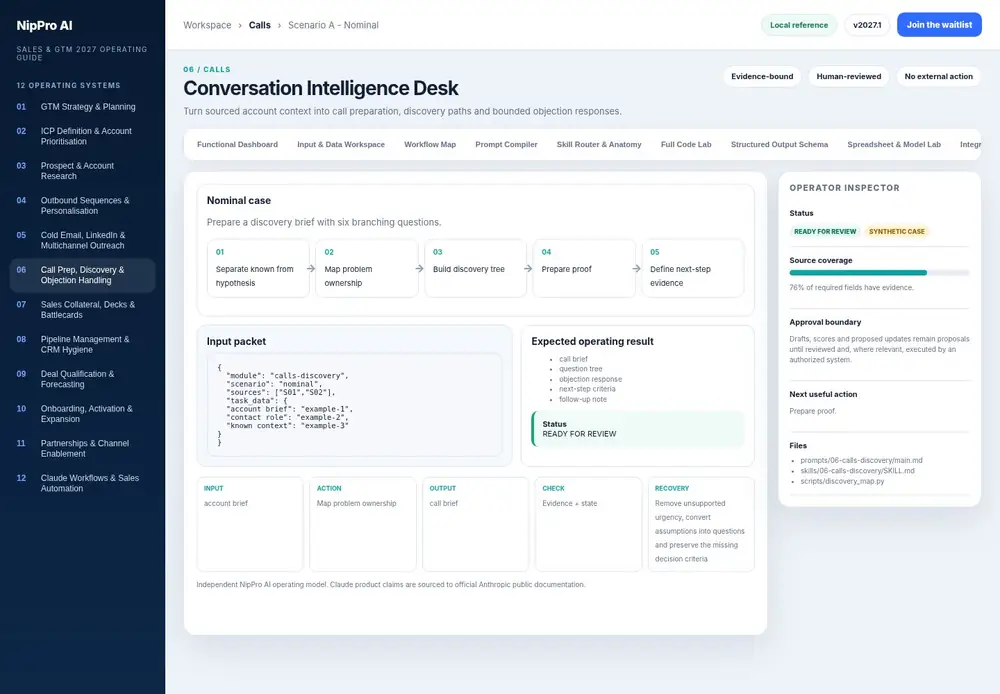1000x694 pixels.
Task: Open Prospect & Account Research module
Action: click(82, 170)
